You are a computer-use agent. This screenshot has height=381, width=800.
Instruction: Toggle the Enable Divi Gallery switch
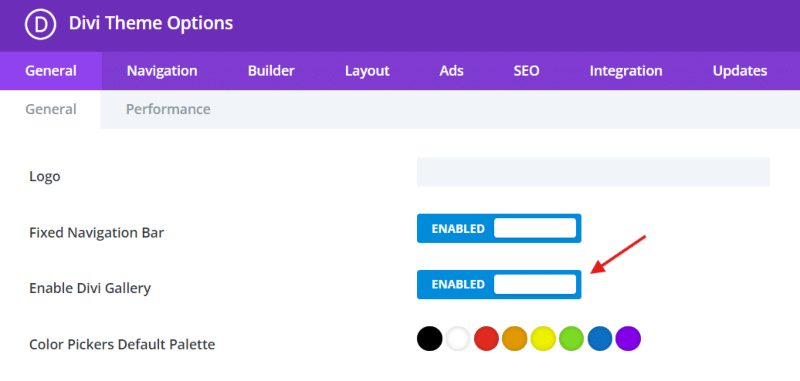pyautogui.click(x=499, y=284)
